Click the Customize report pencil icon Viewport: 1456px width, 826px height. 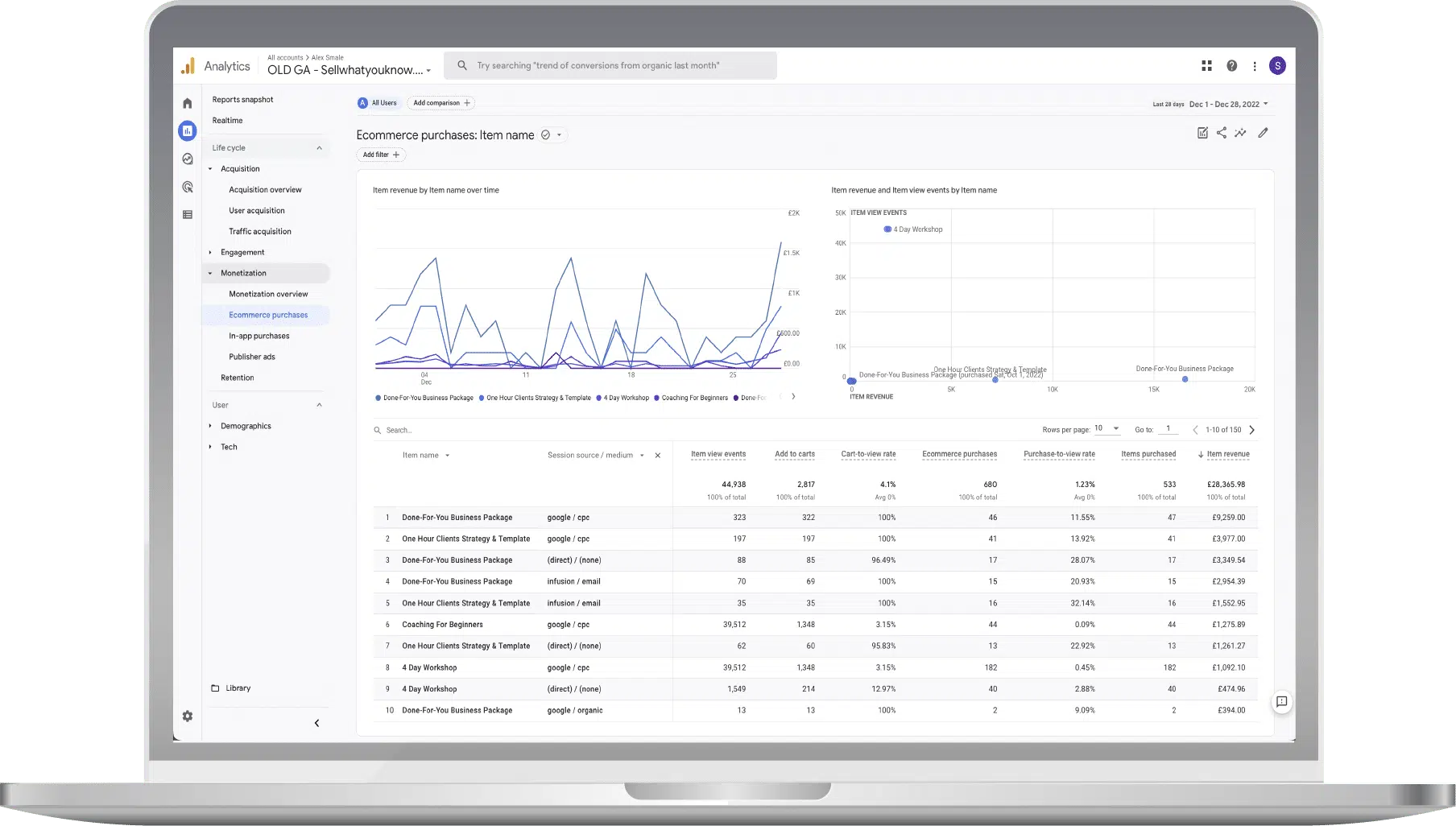[1263, 133]
